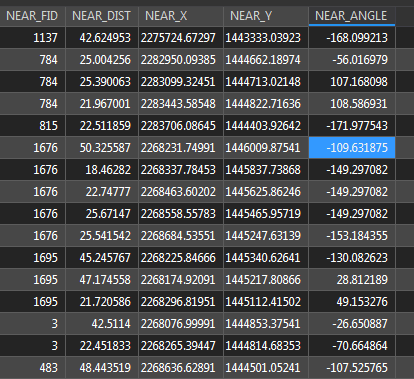Select NEAR_ANGLE value 28.812189
The height and width of the screenshot is (379, 414).
point(352,280)
